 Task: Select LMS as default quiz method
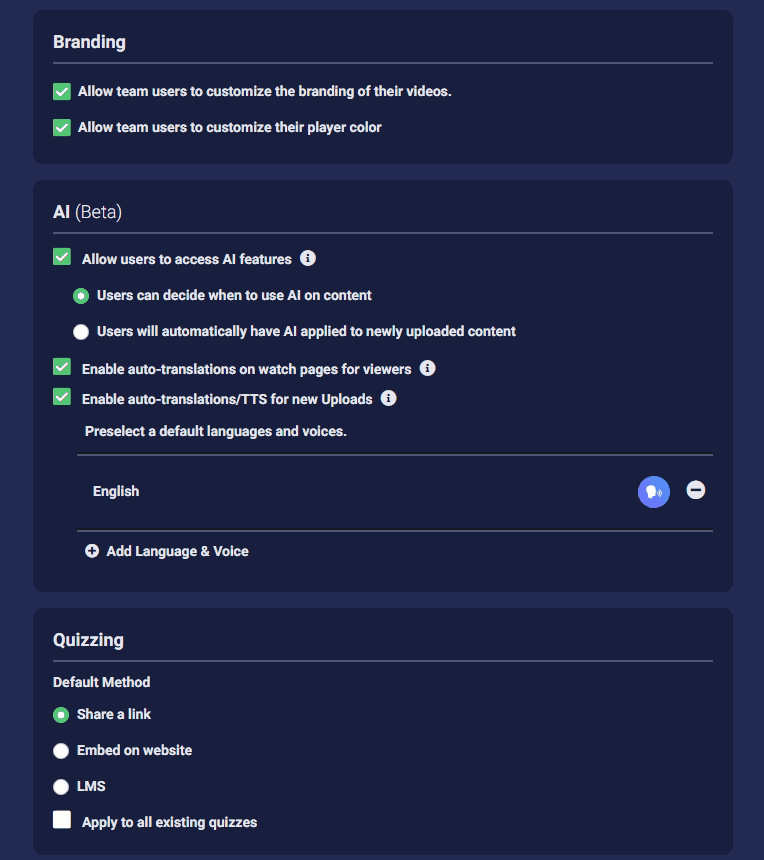(x=61, y=787)
